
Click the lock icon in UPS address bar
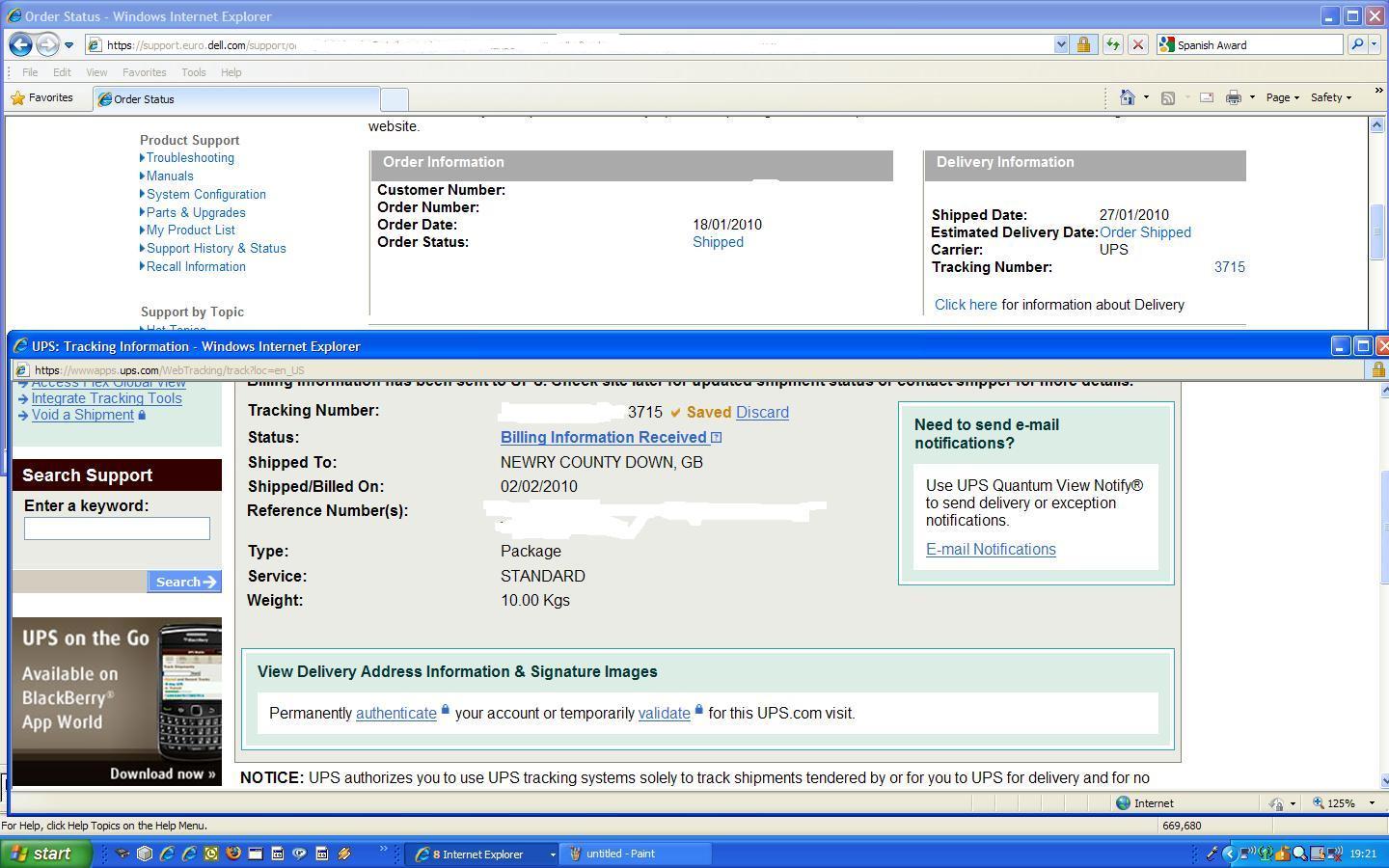(x=1378, y=369)
